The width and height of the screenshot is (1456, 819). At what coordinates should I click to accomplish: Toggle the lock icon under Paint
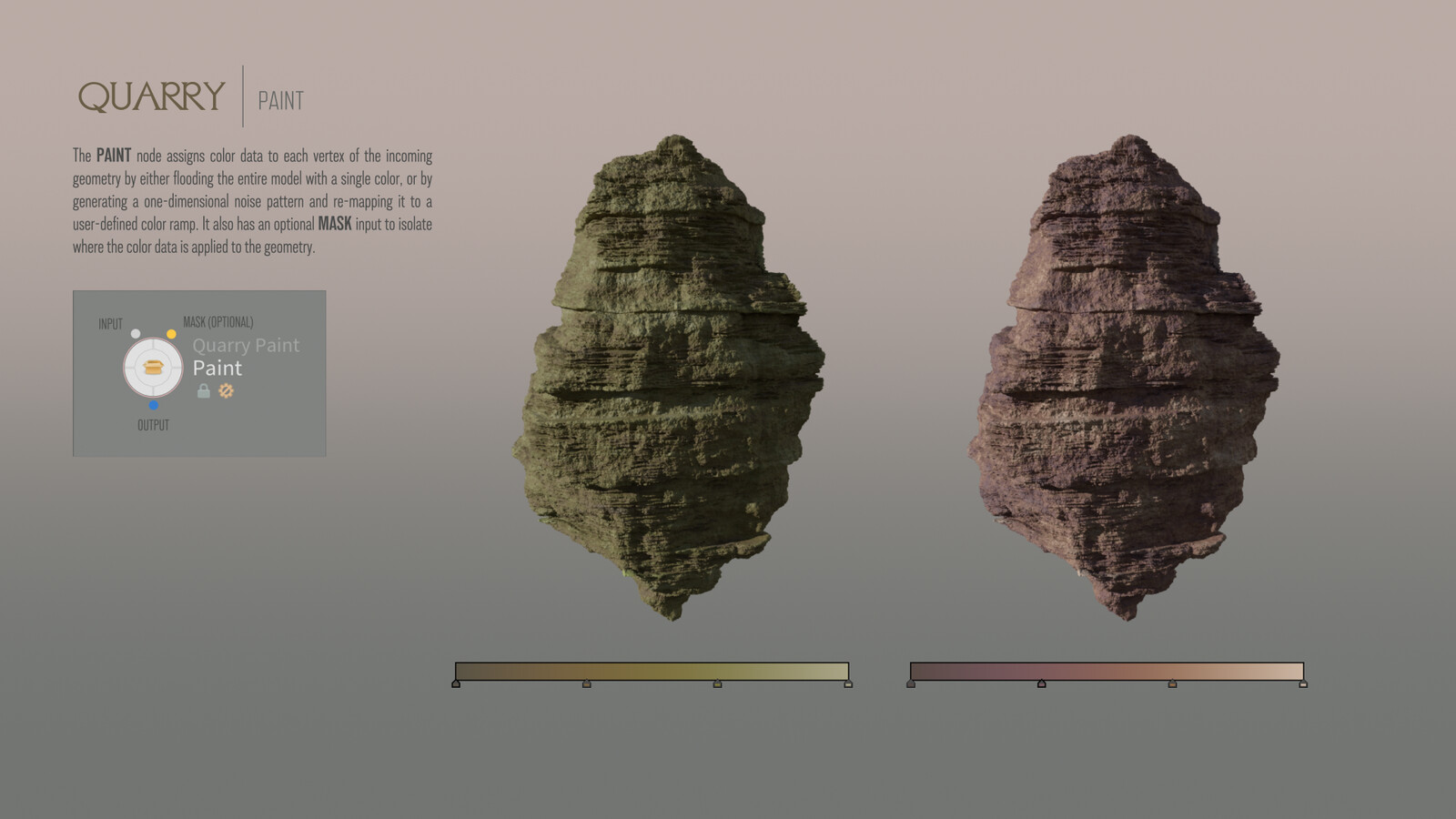(204, 390)
